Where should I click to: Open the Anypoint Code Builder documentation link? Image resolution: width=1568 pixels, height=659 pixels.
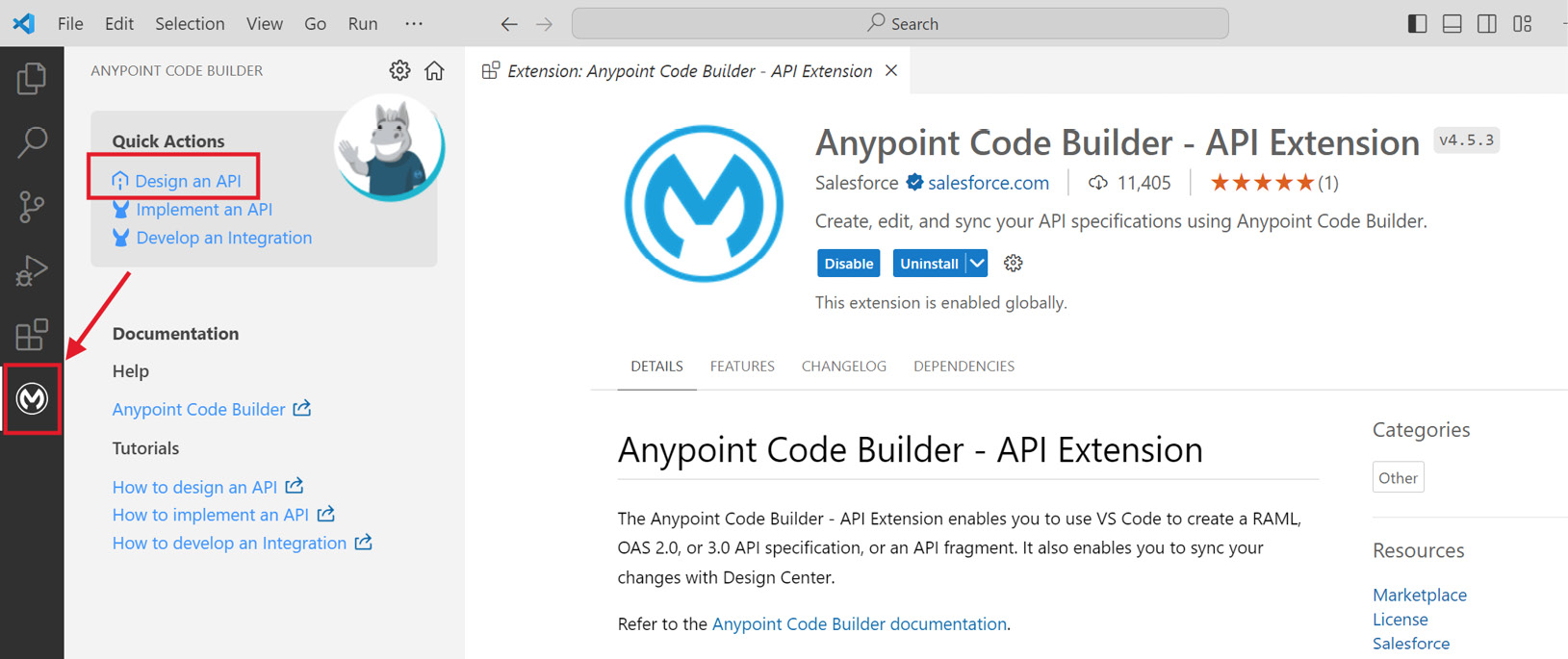click(859, 623)
